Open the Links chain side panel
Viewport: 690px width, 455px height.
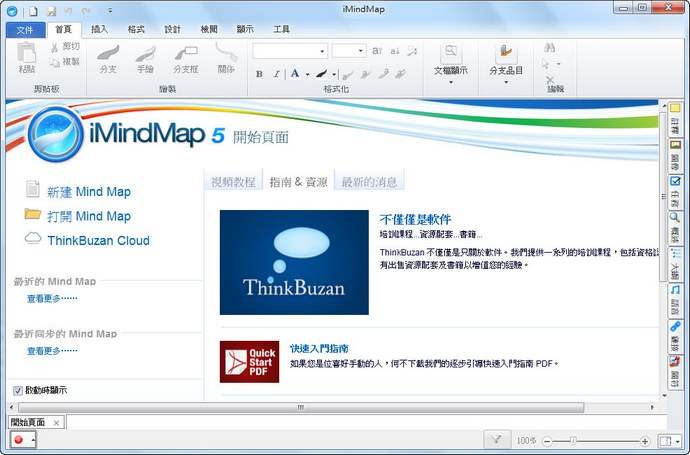coord(675,335)
